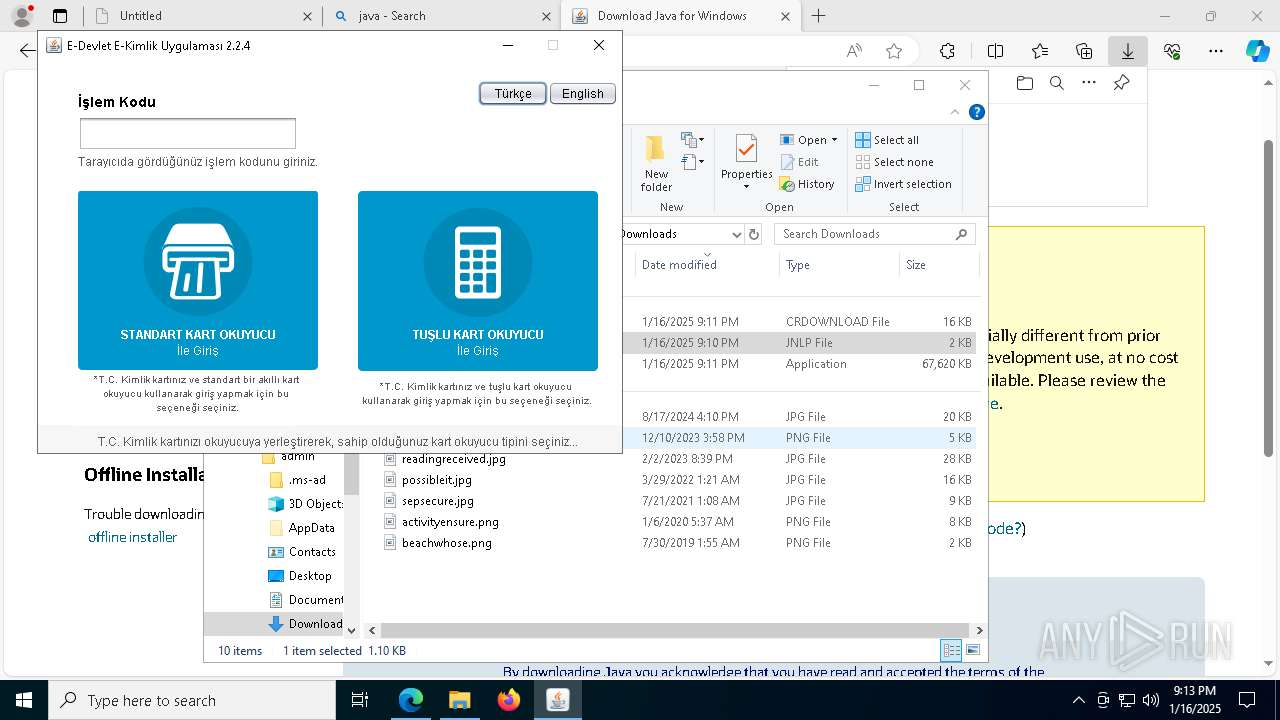This screenshot has width=1280, height=720.
Task: Add this page to favorites star
Action: point(894,51)
